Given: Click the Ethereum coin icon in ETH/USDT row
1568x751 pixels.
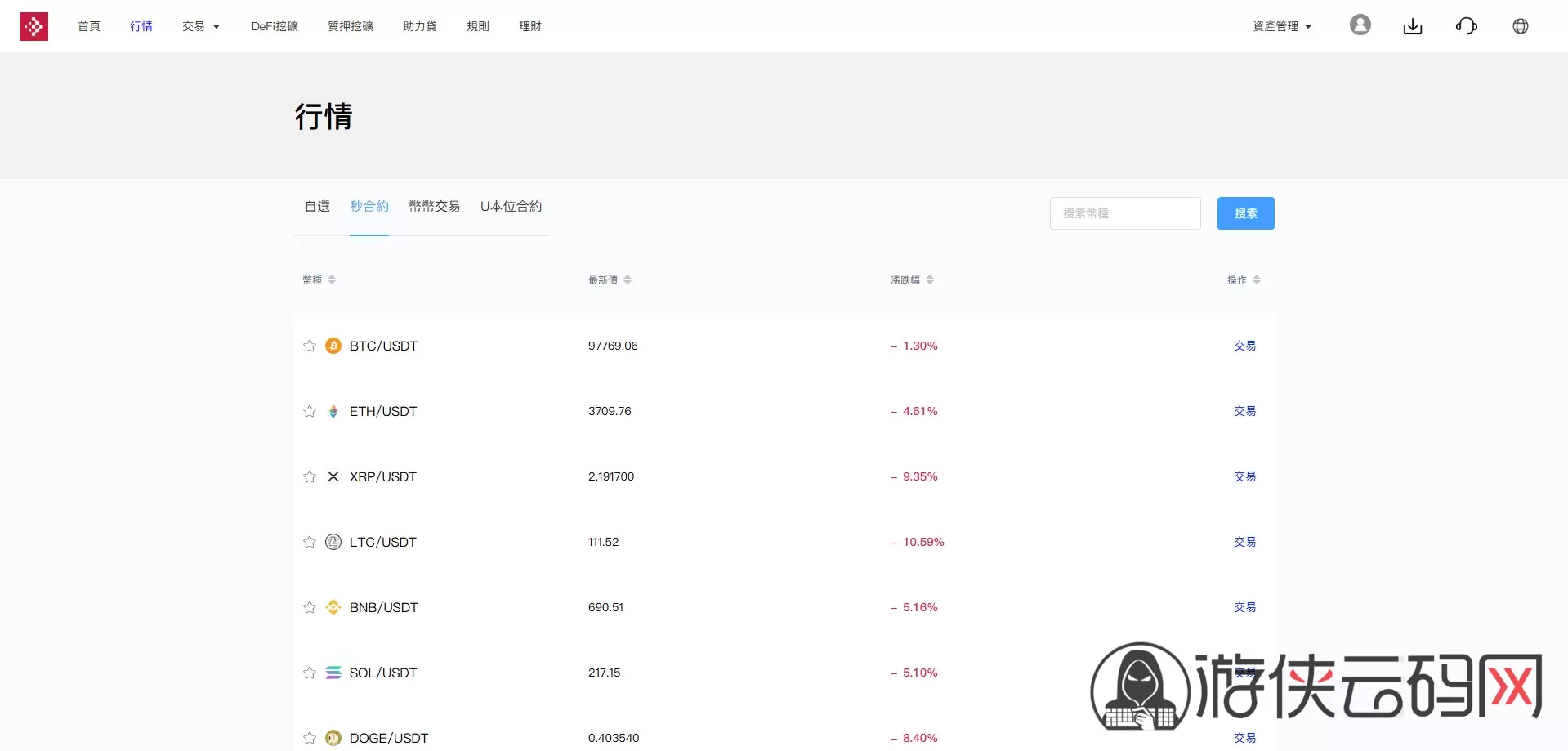Looking at the screenshot, I should (x=333, y=411).
